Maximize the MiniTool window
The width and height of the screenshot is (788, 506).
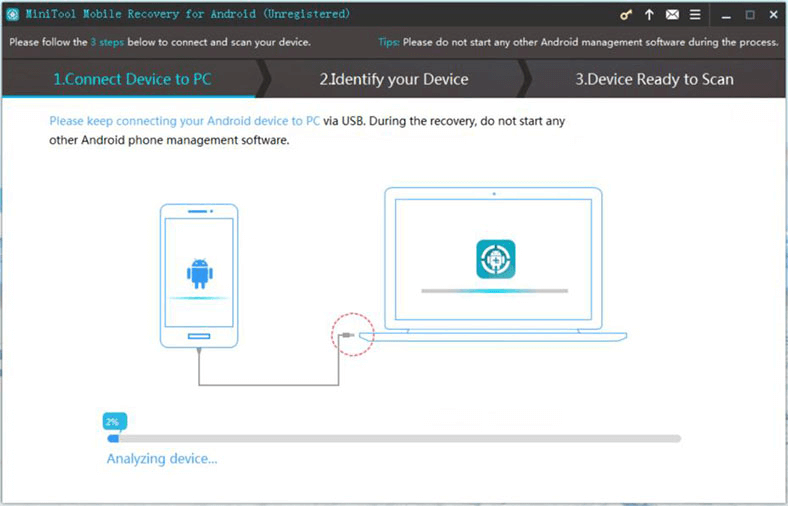(x=750, y=15)
